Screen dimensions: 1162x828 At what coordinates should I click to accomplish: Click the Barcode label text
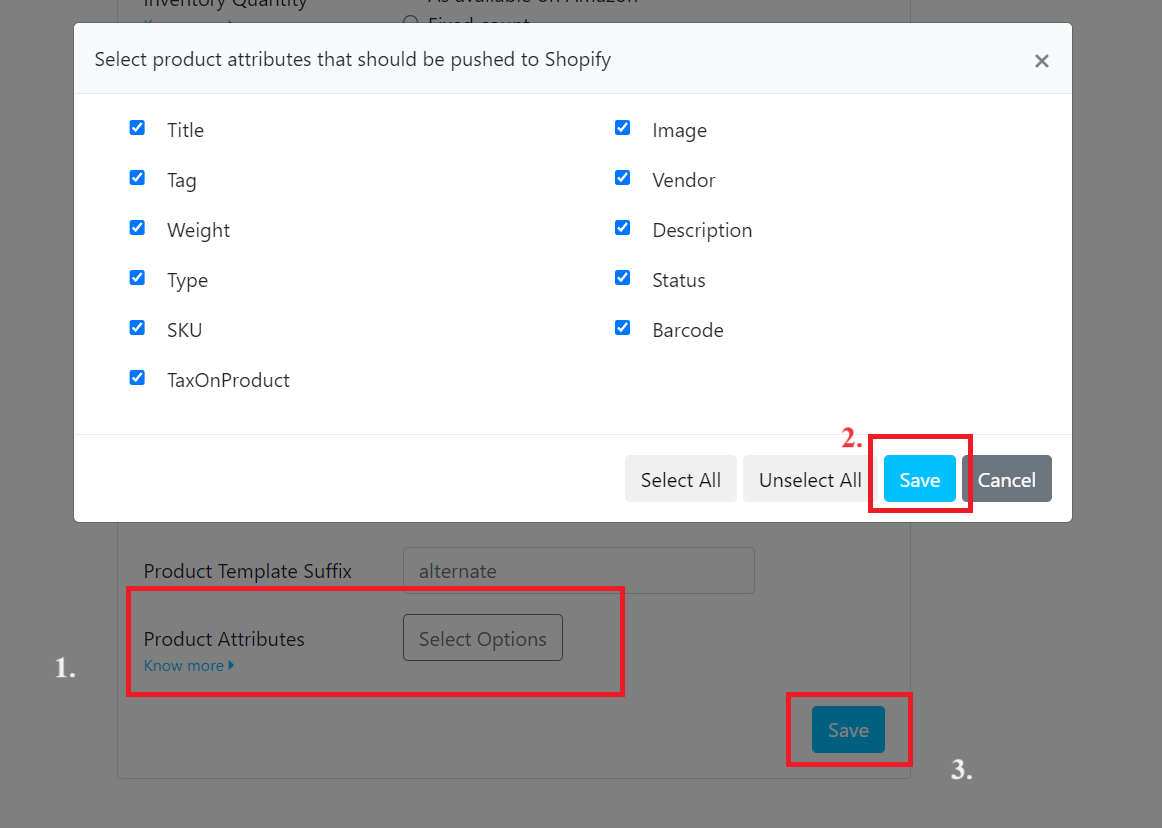point(688,330)
